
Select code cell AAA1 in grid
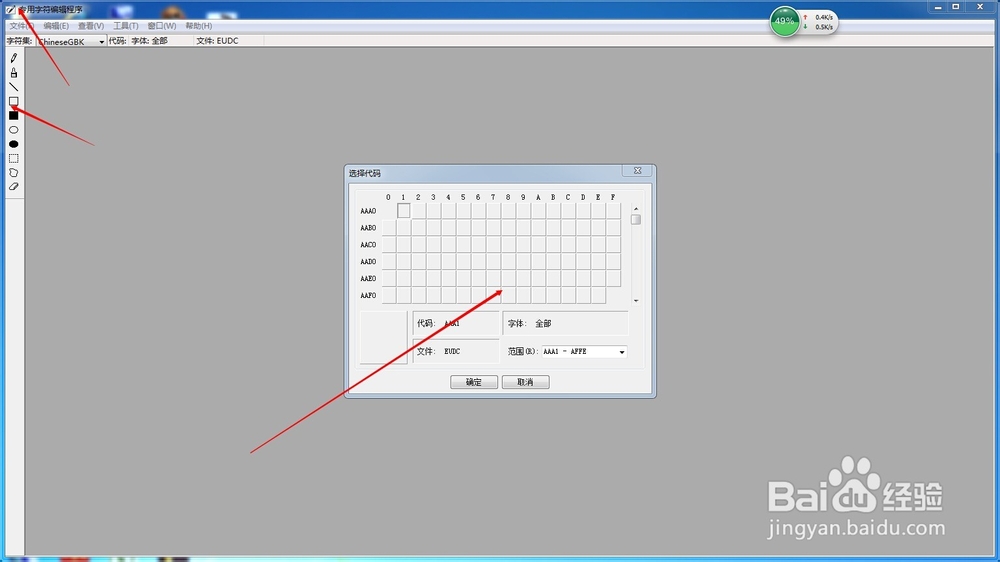click(404, 211)
